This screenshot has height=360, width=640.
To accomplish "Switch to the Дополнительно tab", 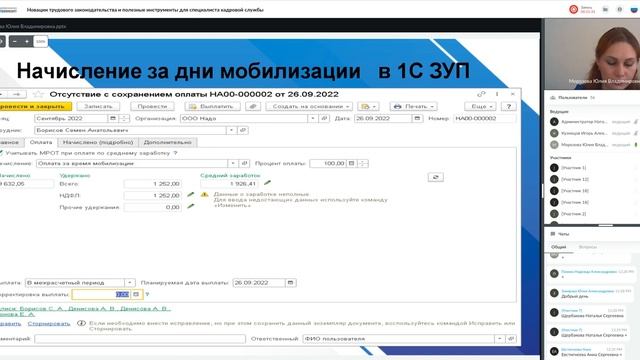I will (168, 142).
